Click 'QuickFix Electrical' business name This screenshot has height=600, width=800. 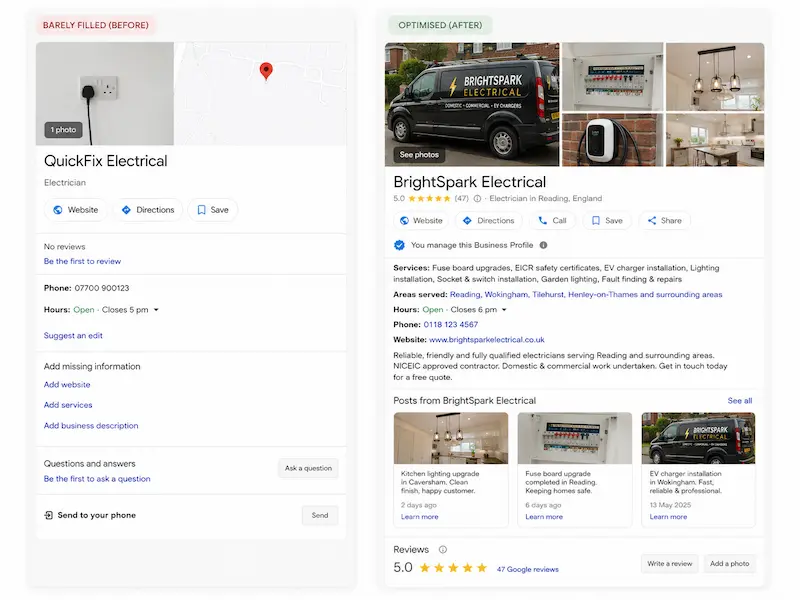point(106,161)
